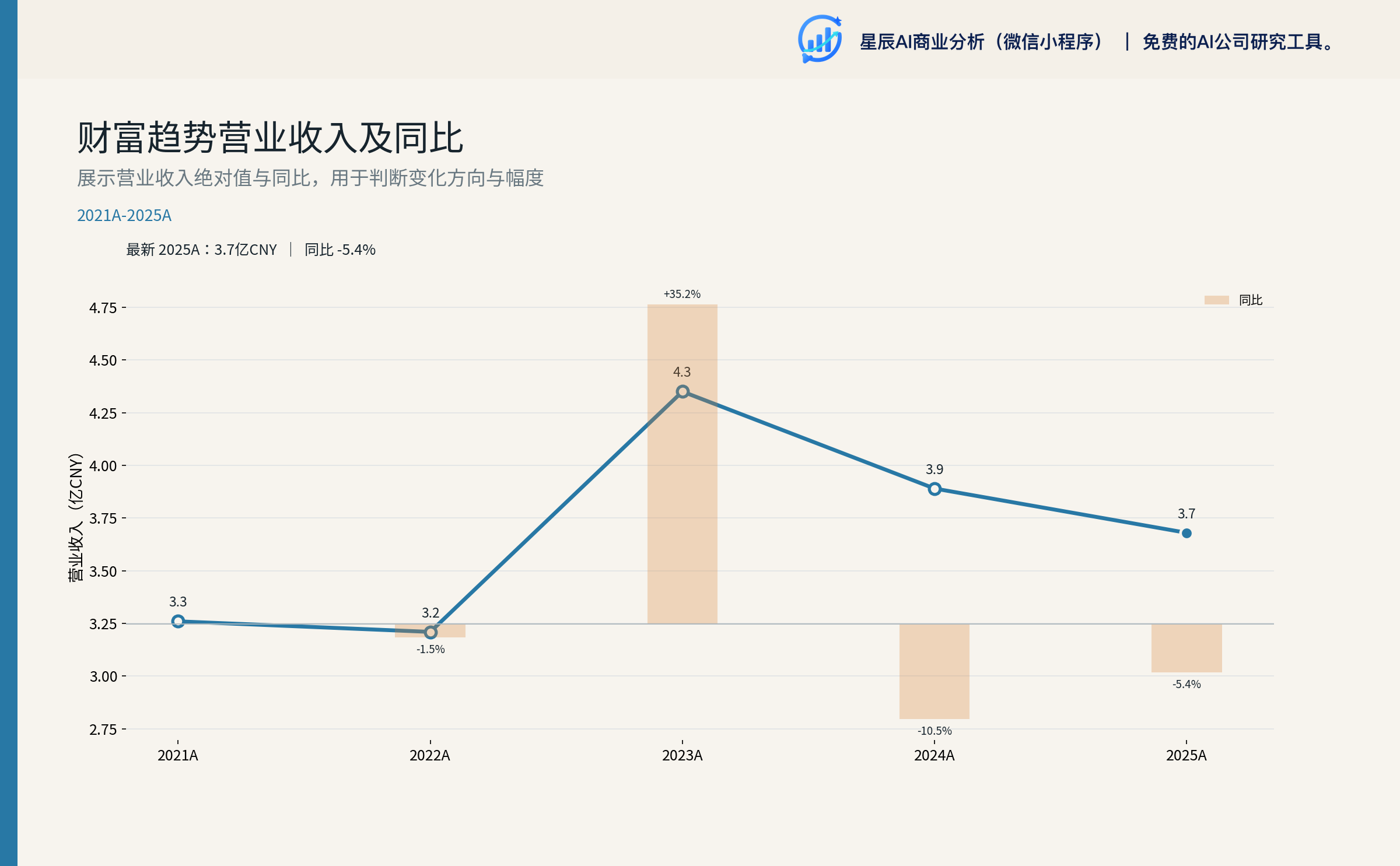Screen dimensions: 1400x866
Task: Click the 2025A x-axis label
Action: tap(1186, 756)
